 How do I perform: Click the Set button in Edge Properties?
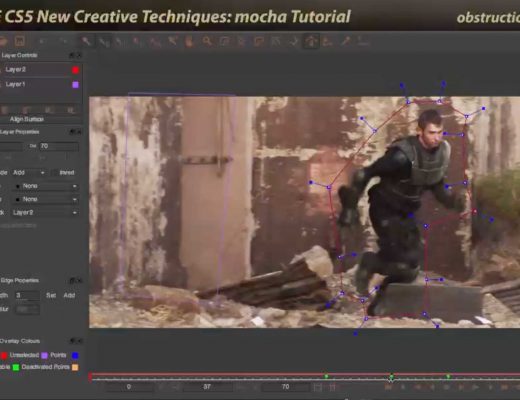point(51,296)
